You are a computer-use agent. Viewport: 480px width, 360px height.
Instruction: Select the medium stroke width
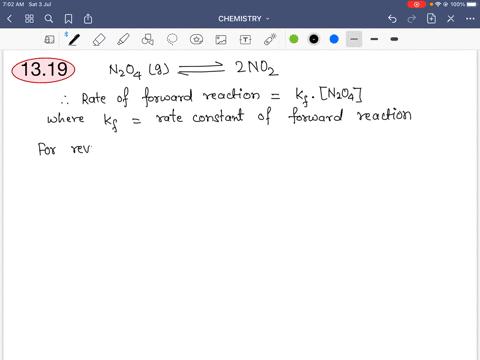[374, 39]
